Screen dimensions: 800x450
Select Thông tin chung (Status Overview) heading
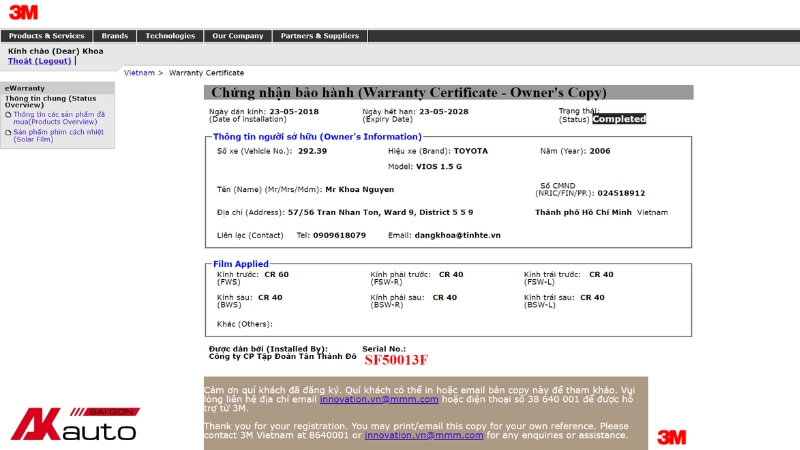click(x=50, y=101)
